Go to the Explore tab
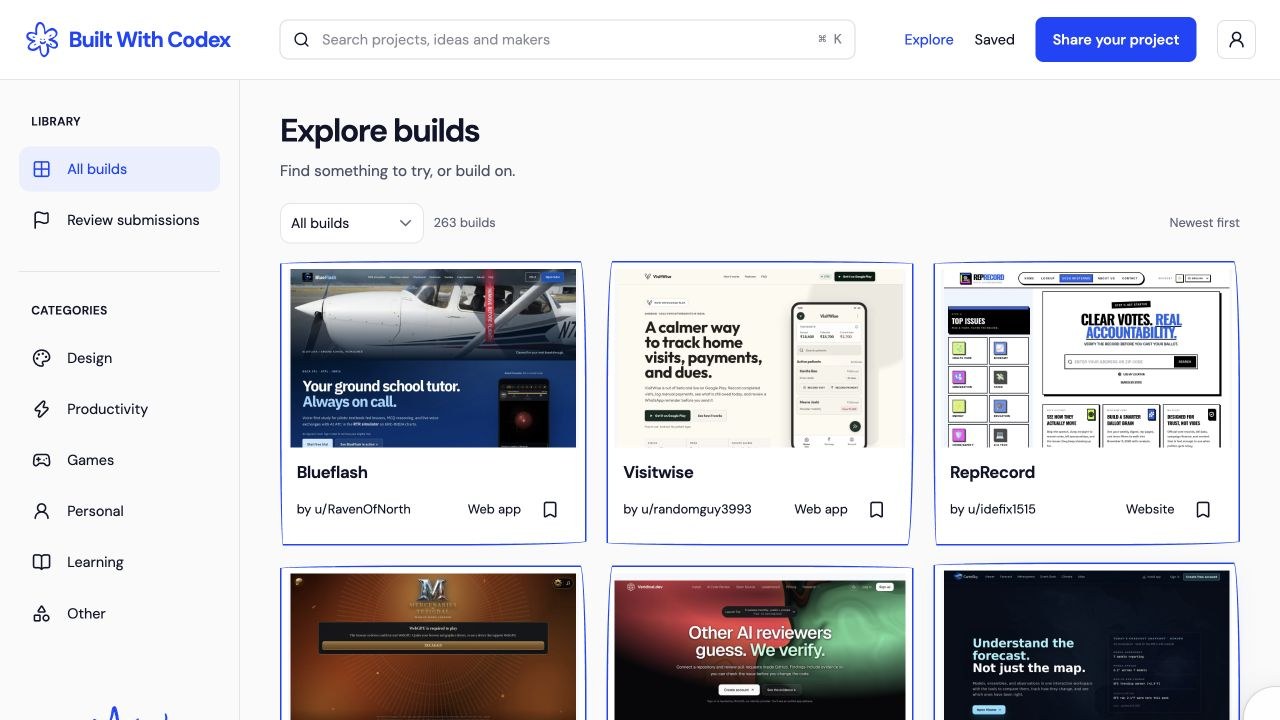 pos(929,40)
